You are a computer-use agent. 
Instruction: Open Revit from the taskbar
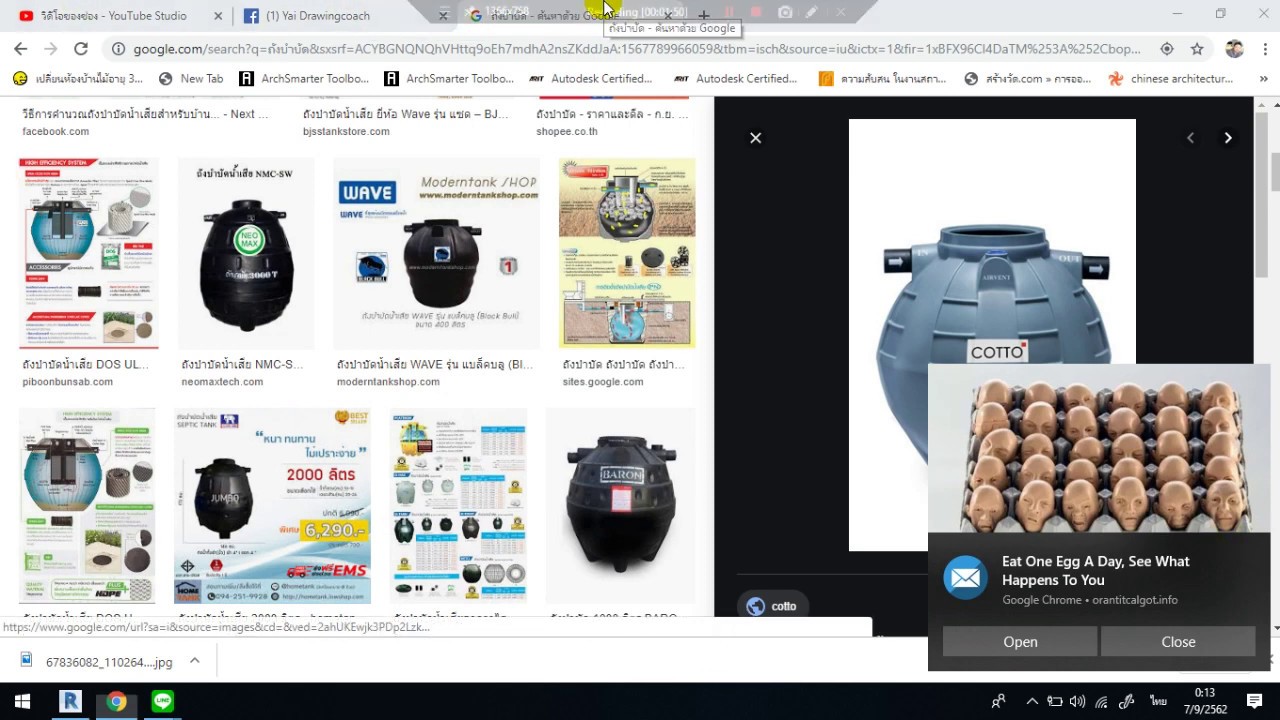coord(70,701)
